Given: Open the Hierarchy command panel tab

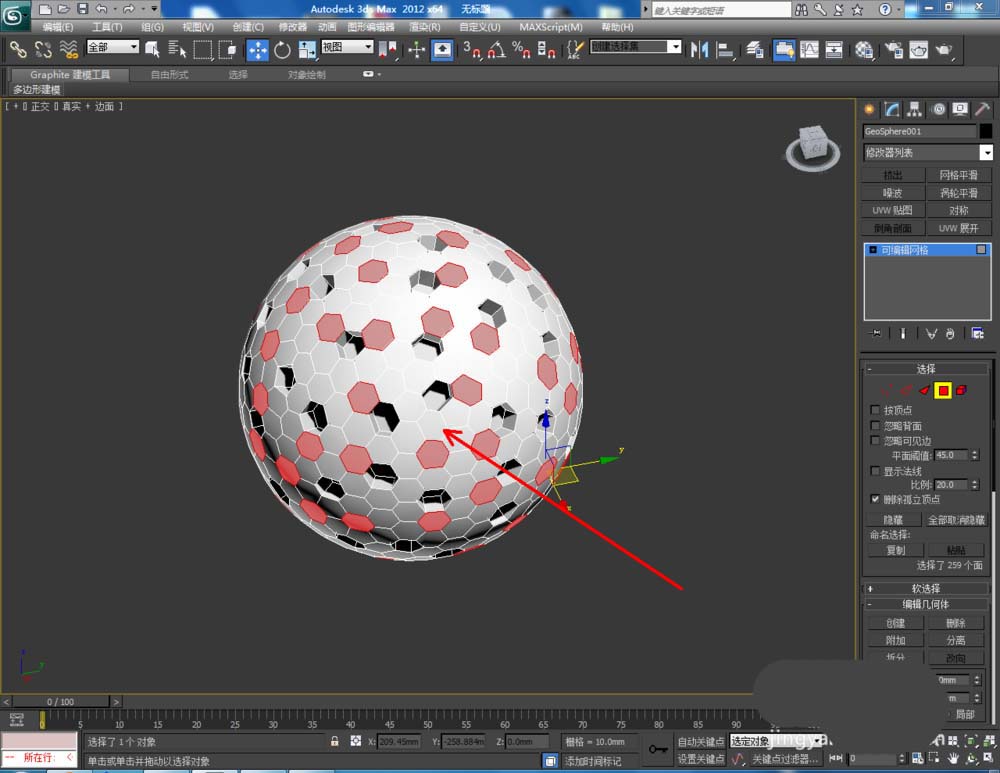Looking at the screenshot, I should click(x=915, y=110).
